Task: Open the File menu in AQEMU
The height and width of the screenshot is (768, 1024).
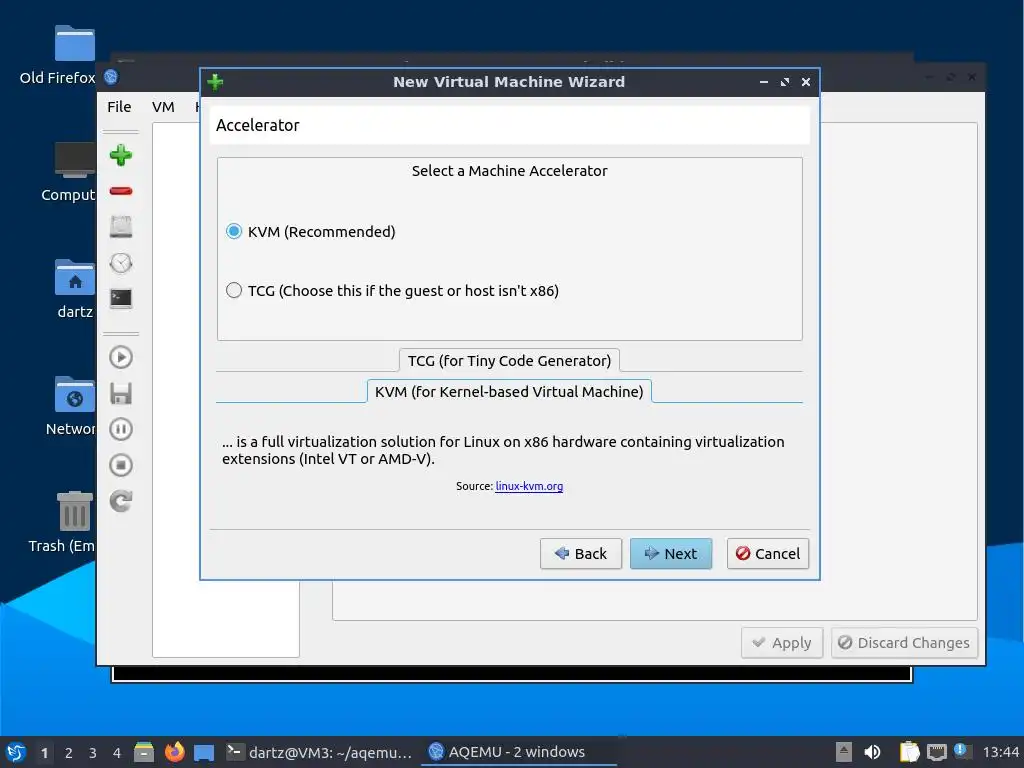Action: tap(119, 106)
